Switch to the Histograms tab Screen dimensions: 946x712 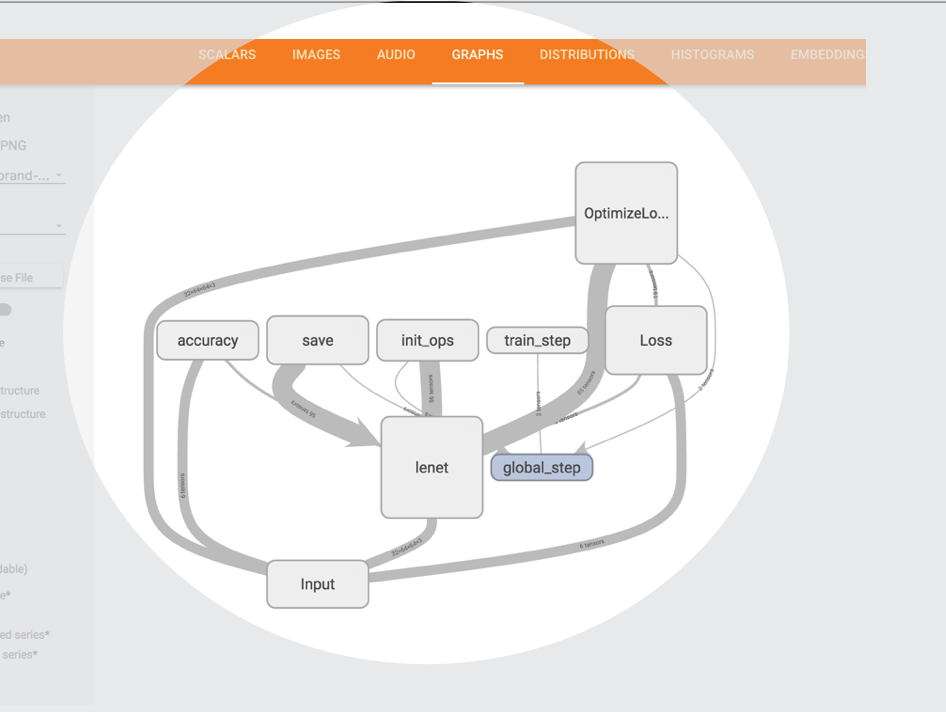712,55
